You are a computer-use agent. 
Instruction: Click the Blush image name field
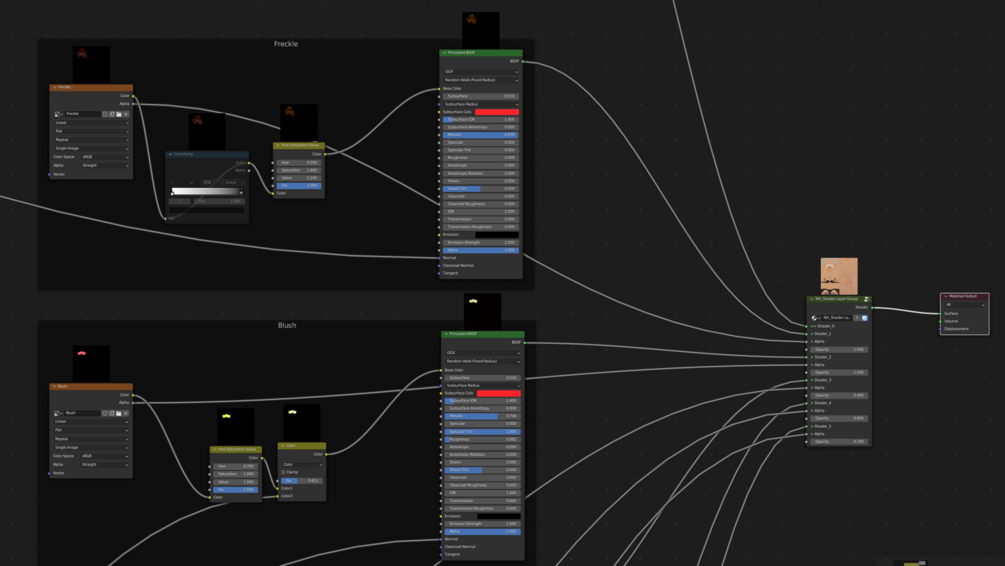83,413
